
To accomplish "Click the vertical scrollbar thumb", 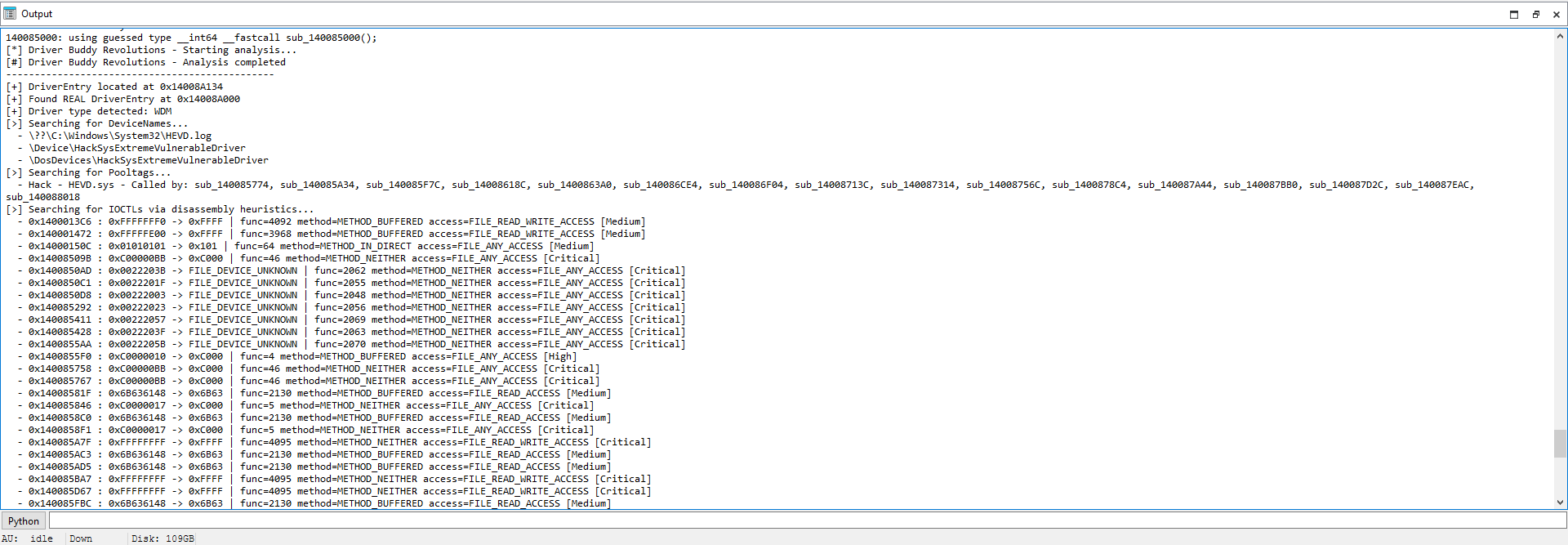I will (1561, 443).
